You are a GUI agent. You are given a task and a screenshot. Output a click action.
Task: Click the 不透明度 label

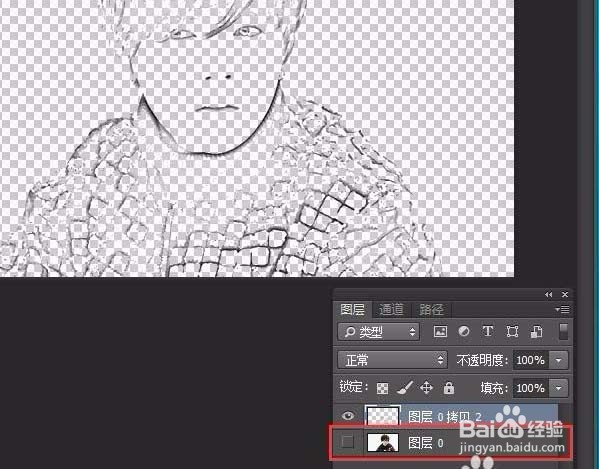coord(482,360)
